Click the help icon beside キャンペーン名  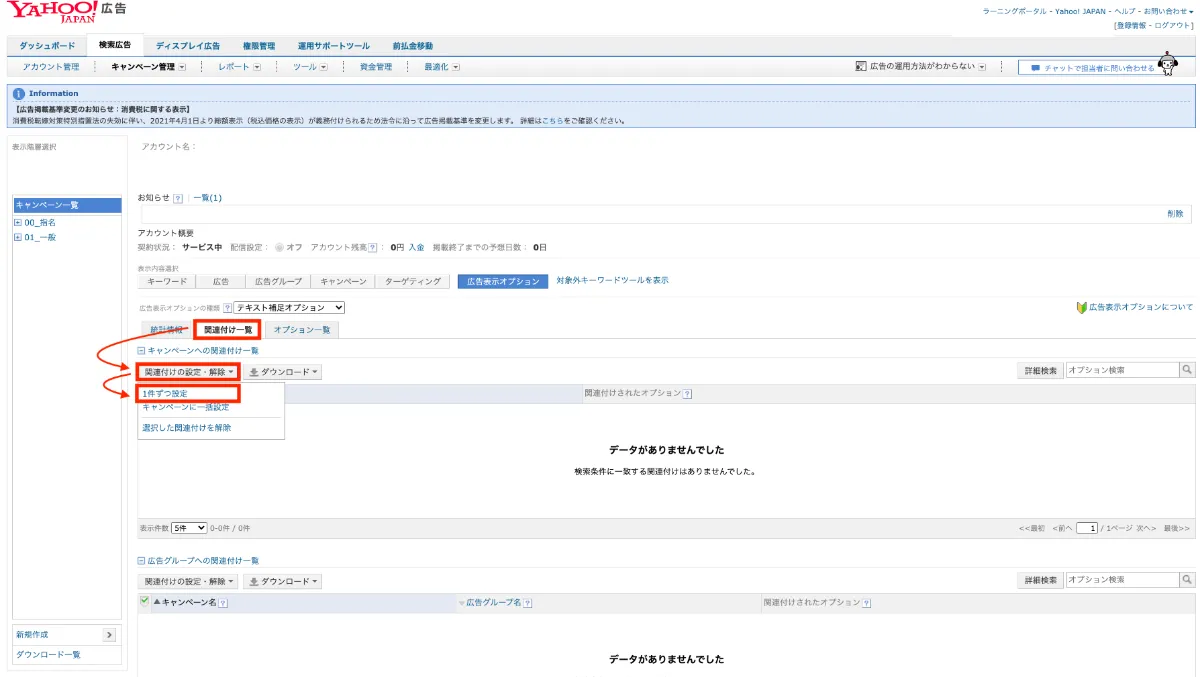223,603
